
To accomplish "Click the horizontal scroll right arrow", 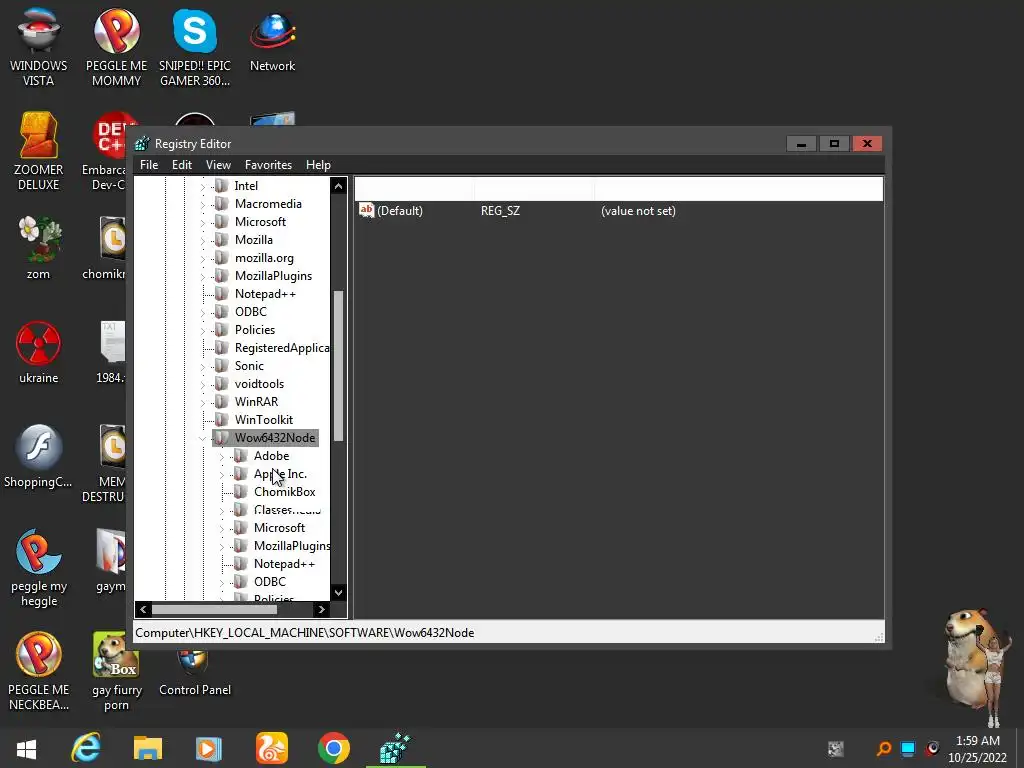I will 321,609.
